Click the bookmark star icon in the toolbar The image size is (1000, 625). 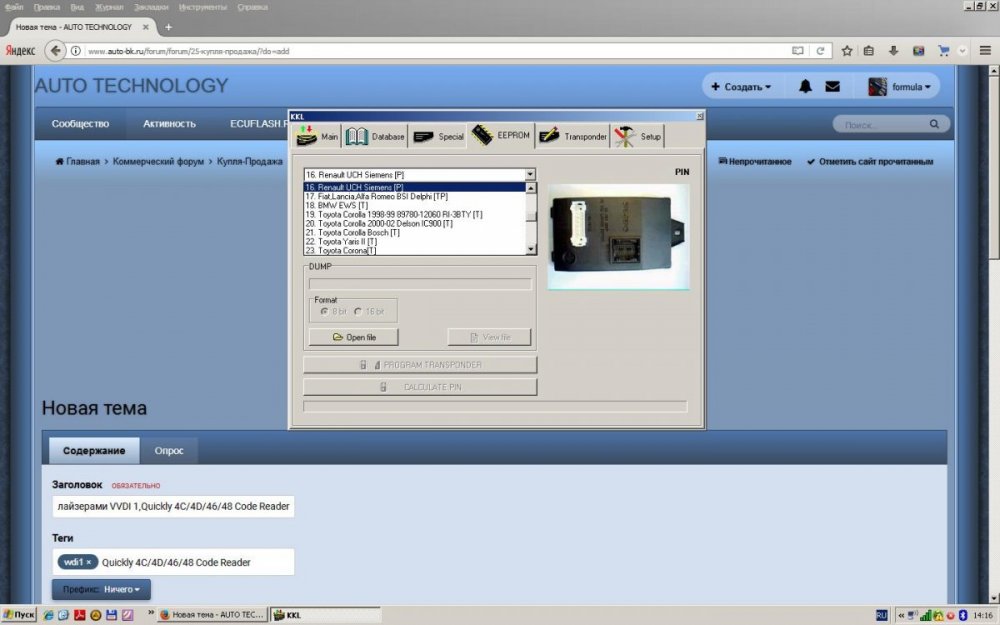coord(846,50)
